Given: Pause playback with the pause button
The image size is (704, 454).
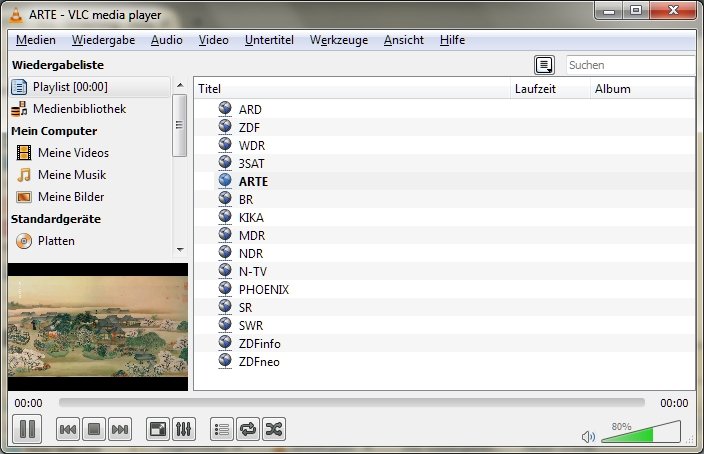Looking at the screenshot, I should click(x=27, y=429).
